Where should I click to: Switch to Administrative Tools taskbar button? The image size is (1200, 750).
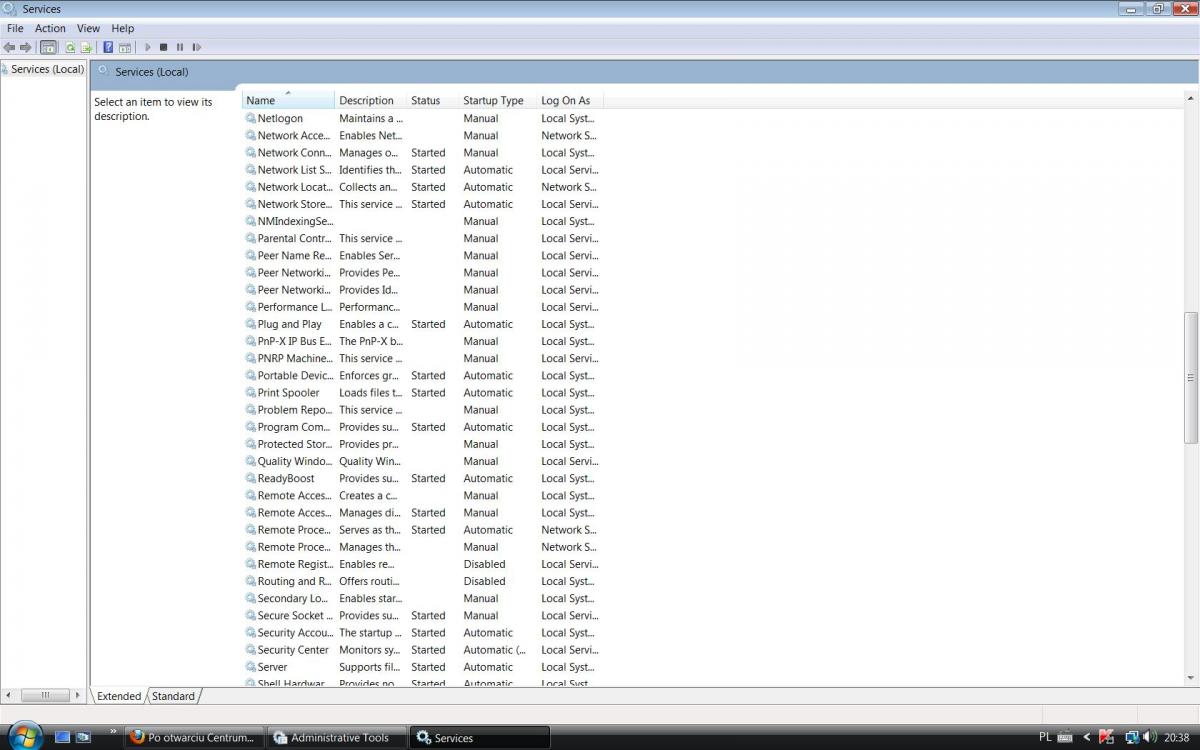click(337, 738)
